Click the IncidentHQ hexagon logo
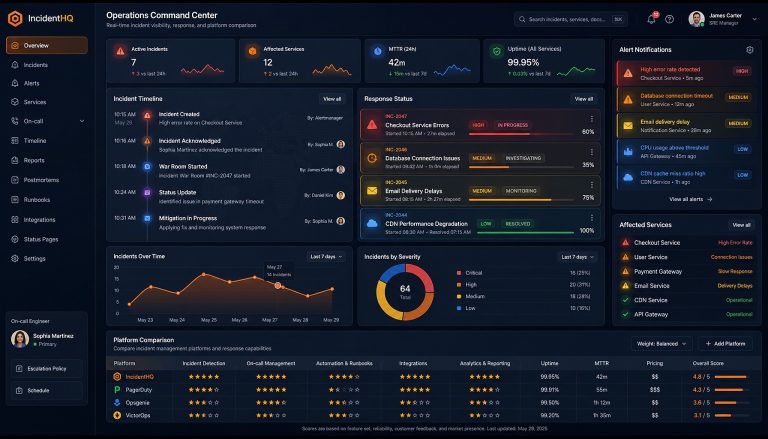The height and width of the screenshot is (439, 768). click(15, 19)
